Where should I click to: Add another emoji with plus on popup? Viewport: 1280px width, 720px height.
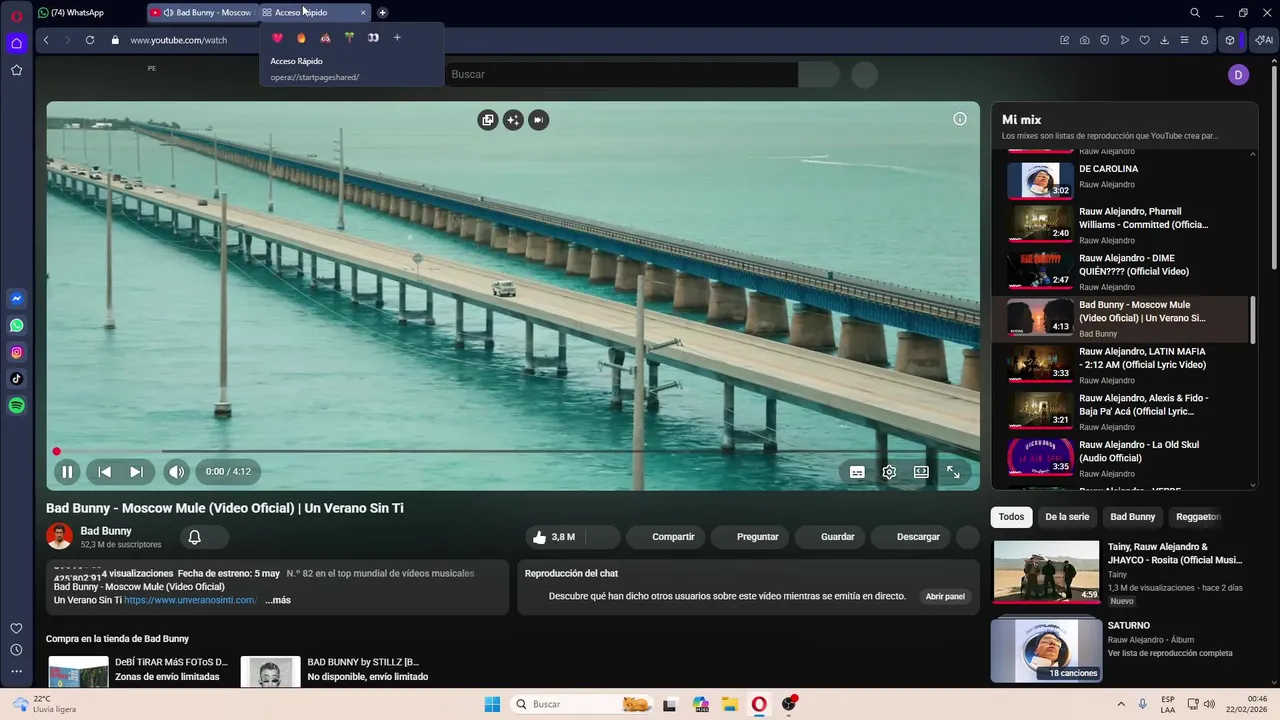(397, 38)
